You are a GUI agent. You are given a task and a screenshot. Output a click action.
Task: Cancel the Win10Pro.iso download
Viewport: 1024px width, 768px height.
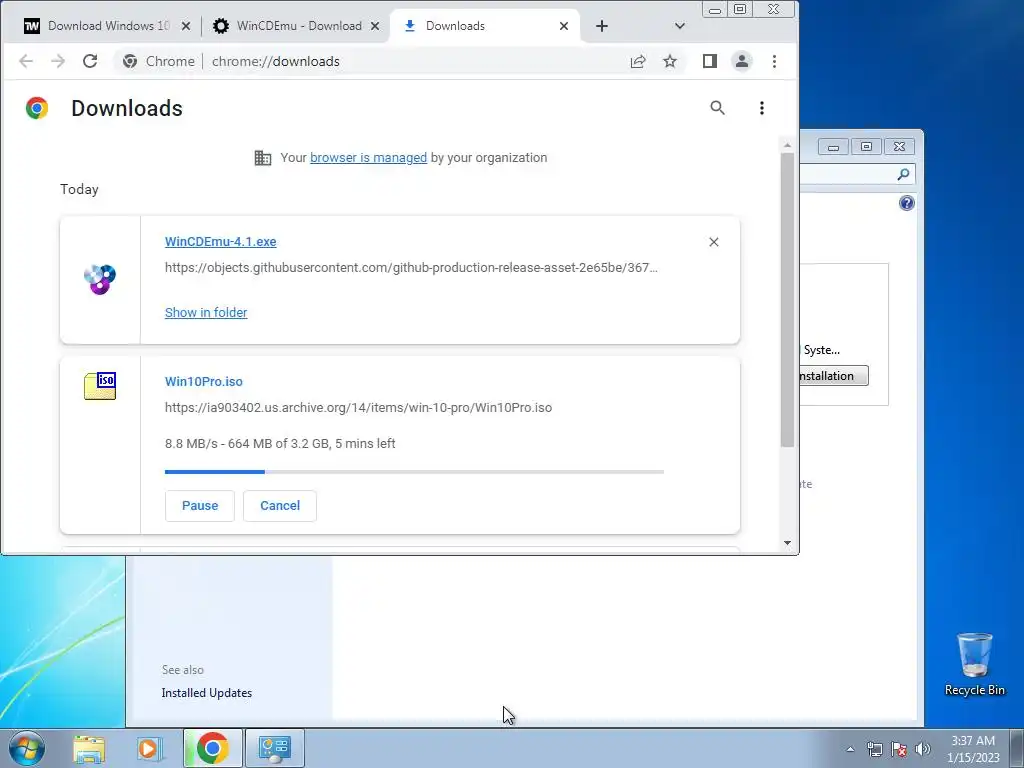coord(280,506)
